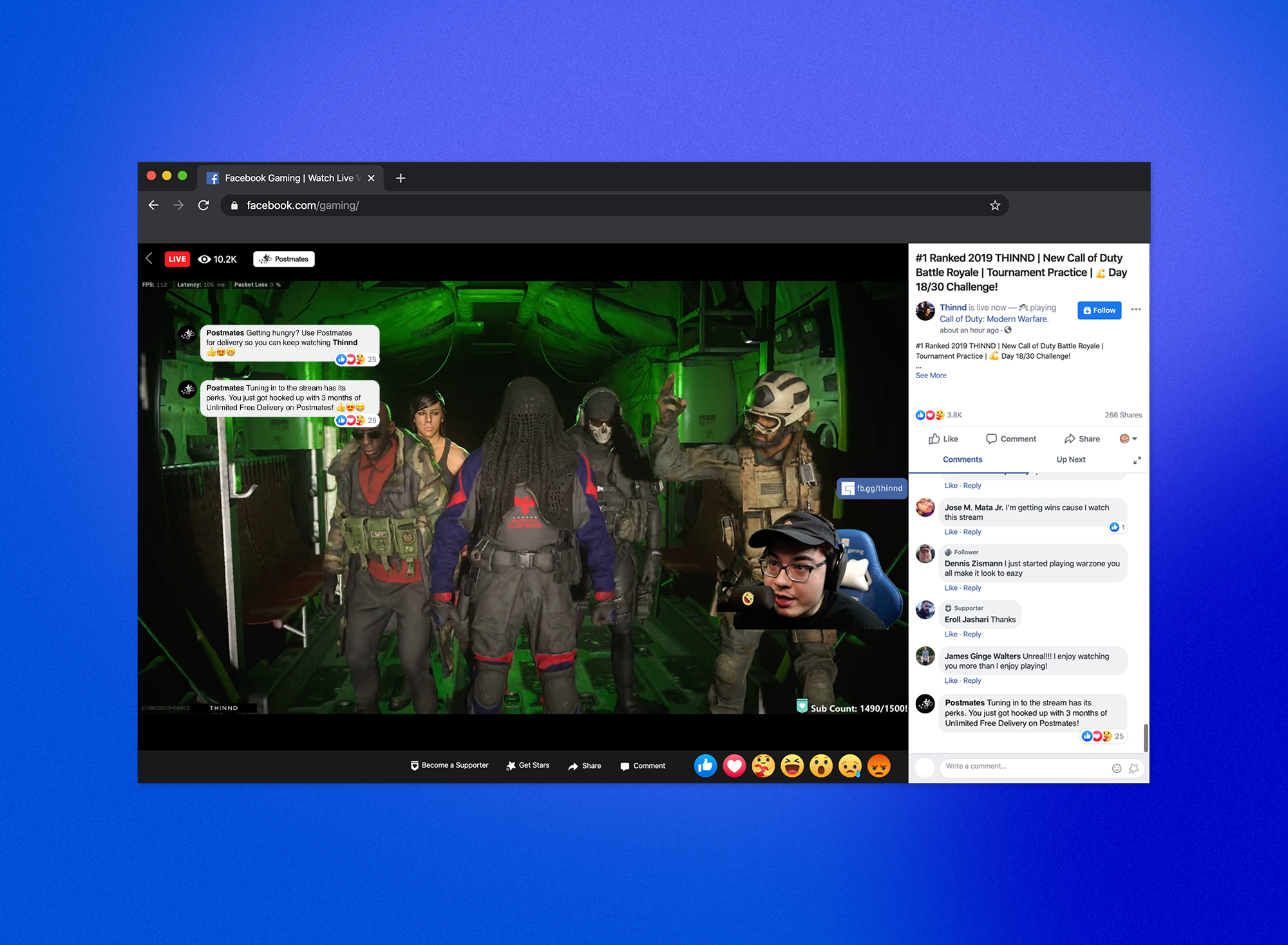Click the red LIVE badge
The image size is (1288, 945).
(177, 259)
